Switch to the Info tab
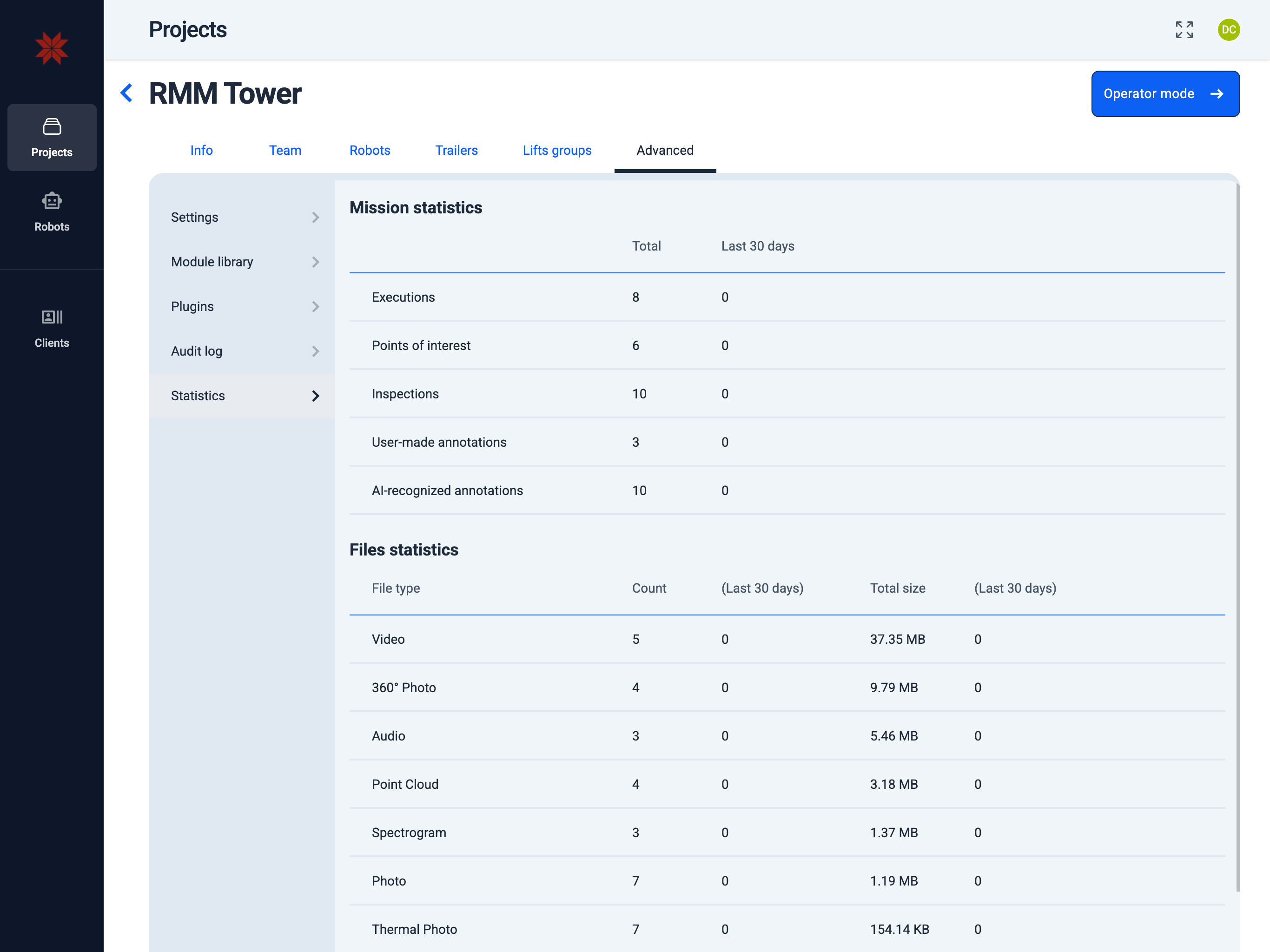The image size is (1270, 952). [202, 151]
